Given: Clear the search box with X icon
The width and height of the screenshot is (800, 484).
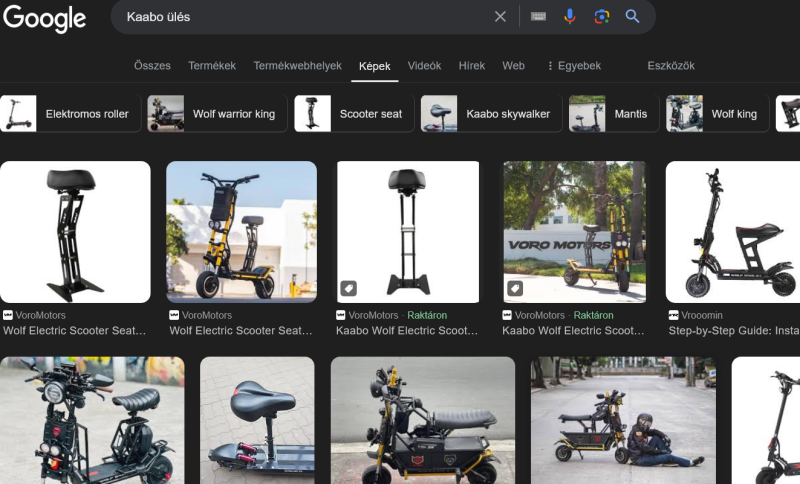Looking at the screenshot, I should 500,17.
